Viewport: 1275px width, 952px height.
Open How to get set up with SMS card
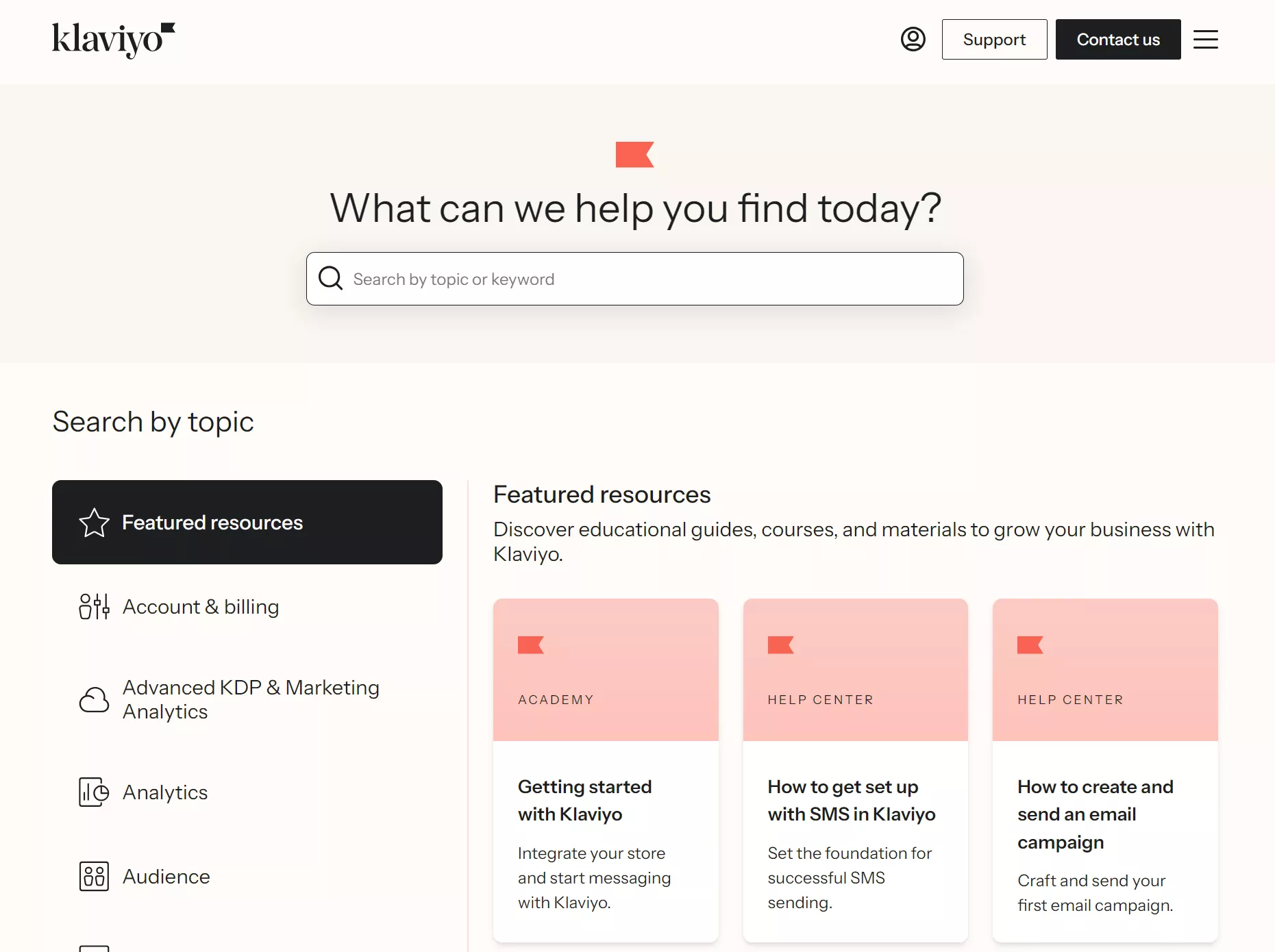(x=856, y=771)
